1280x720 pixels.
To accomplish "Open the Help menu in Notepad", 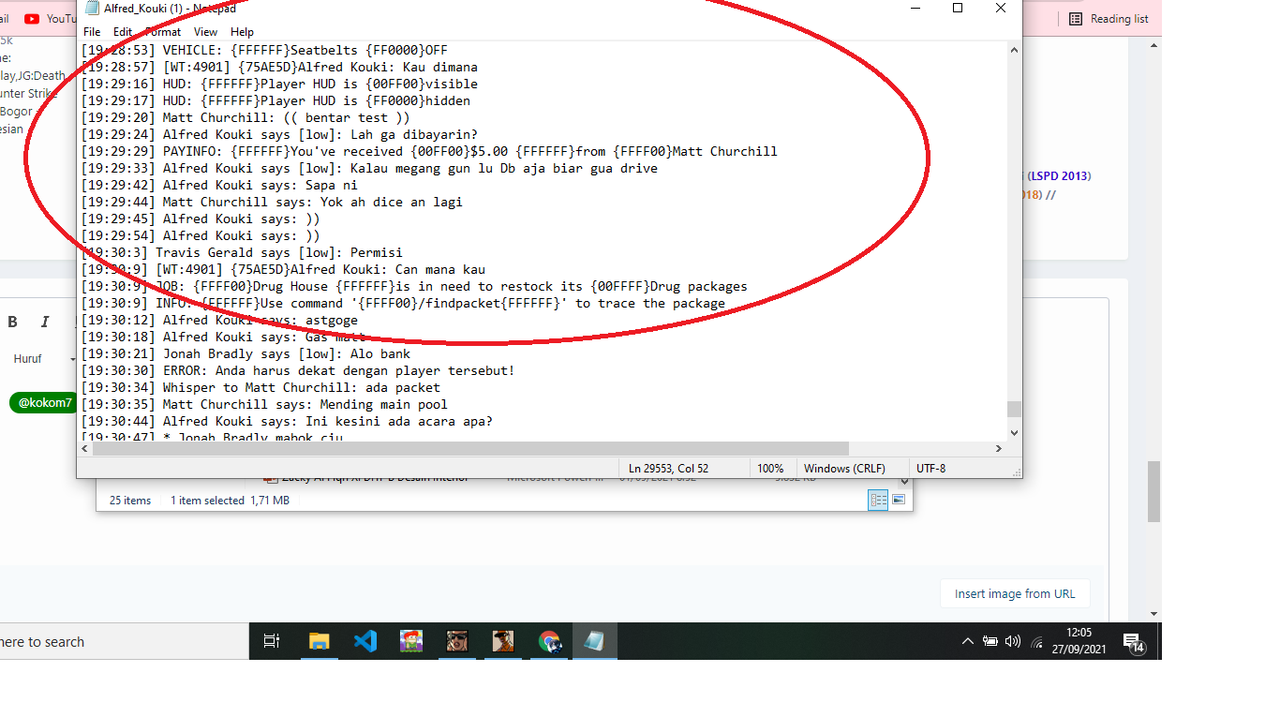I will coord(242,32).
